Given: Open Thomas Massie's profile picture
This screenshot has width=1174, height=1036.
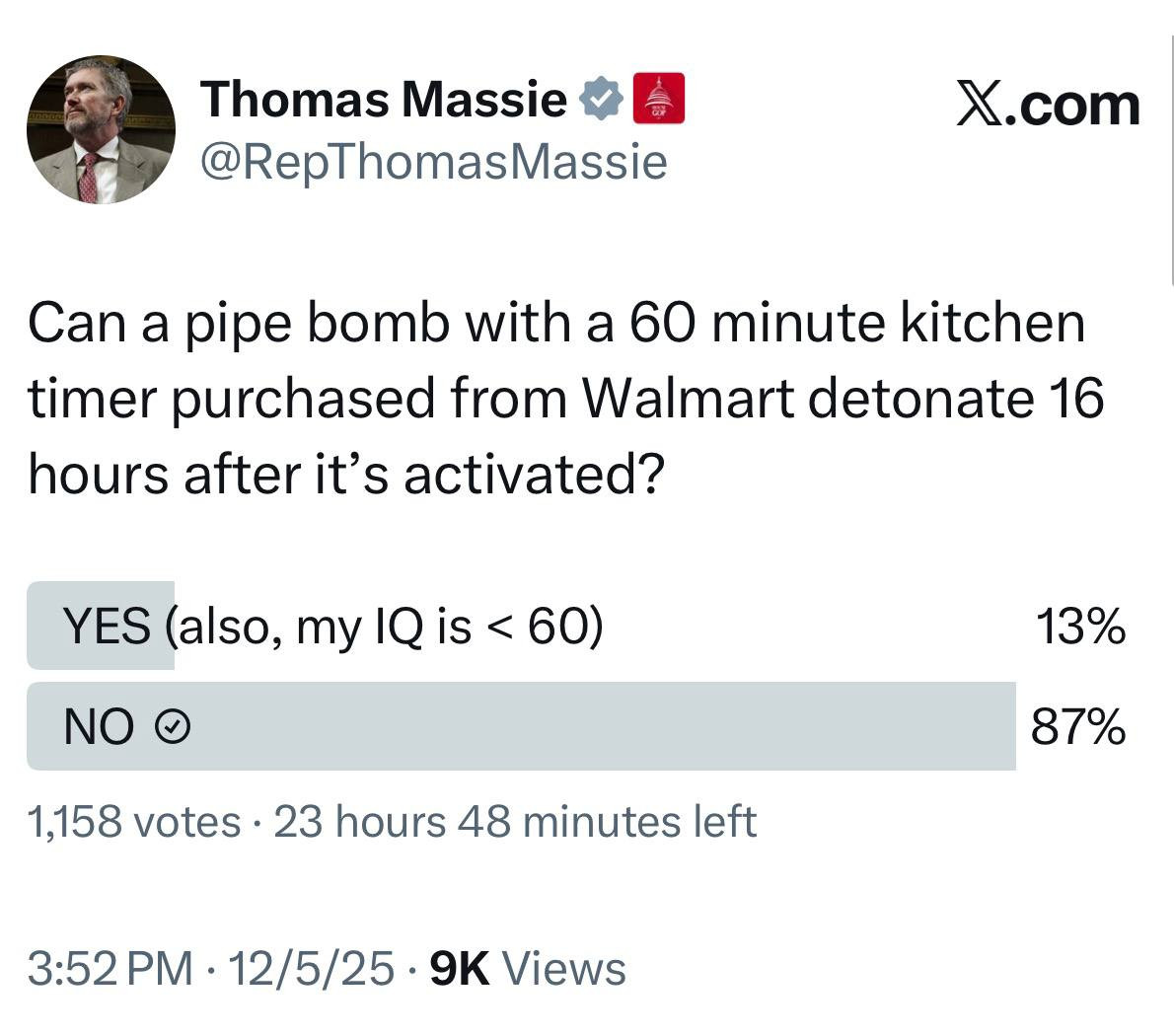Looking at the screenshot, I should pos(101,129).
